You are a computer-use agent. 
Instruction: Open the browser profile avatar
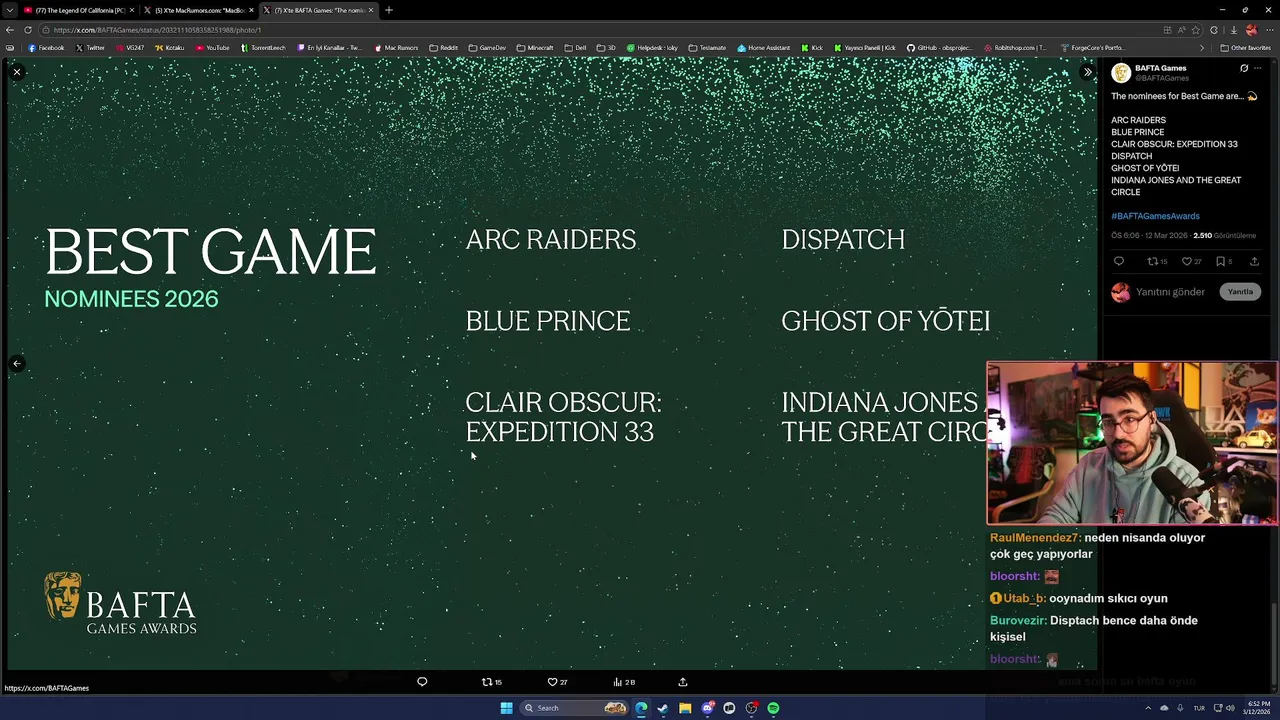tap(1251, 30)
